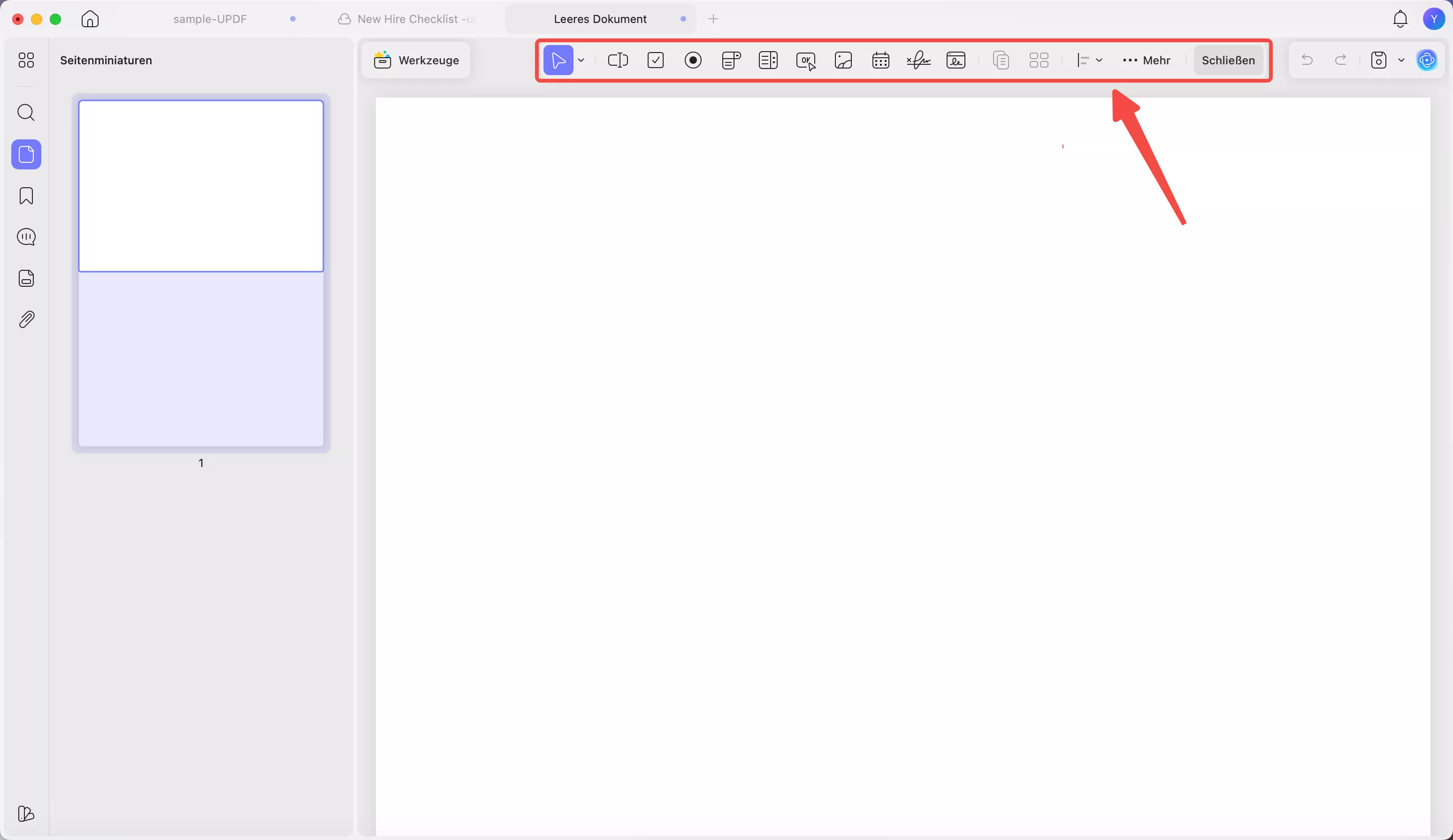Expand the selection arrow tool dropdown
Screen dimensions: 1453x840
pyautogui.click(x=581, y=60)
